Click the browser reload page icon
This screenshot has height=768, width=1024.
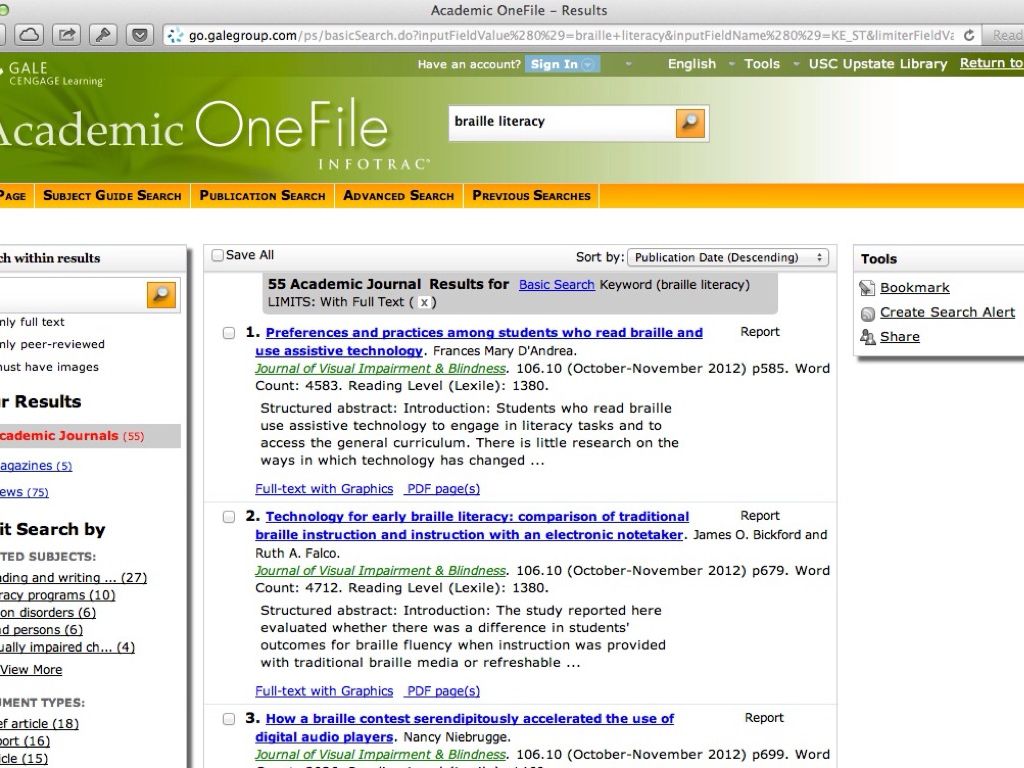(969, 35)
